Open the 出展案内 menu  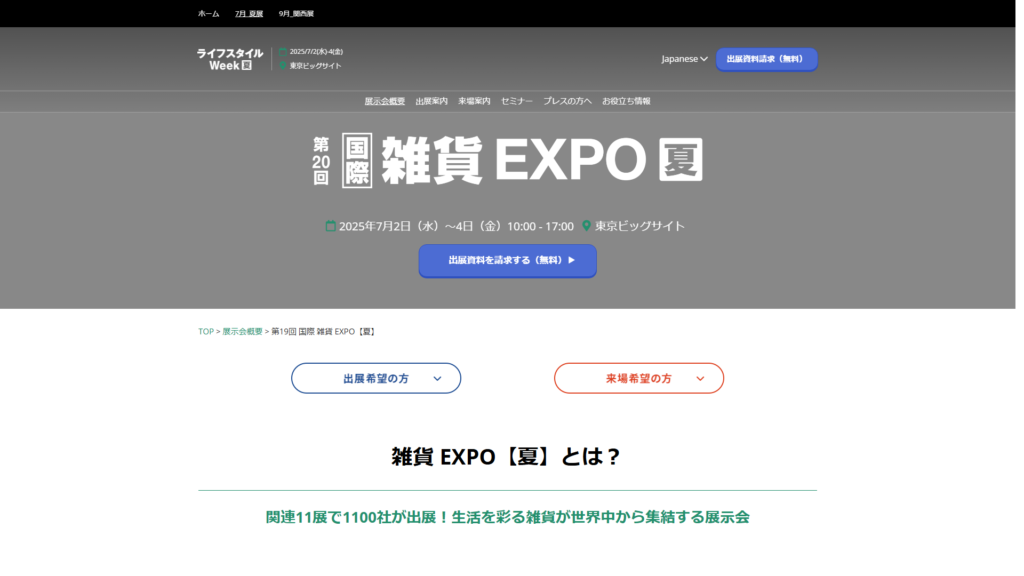[x=432, y=101]
